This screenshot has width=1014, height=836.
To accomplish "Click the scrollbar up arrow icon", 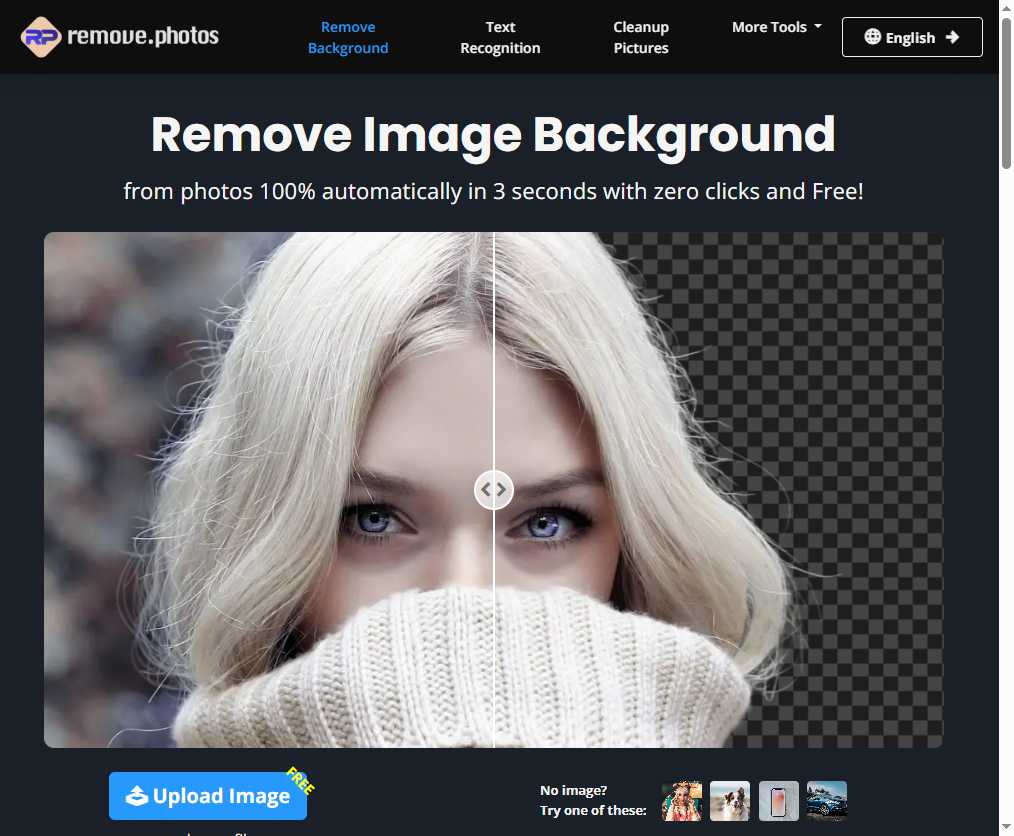I will 1006,8.
